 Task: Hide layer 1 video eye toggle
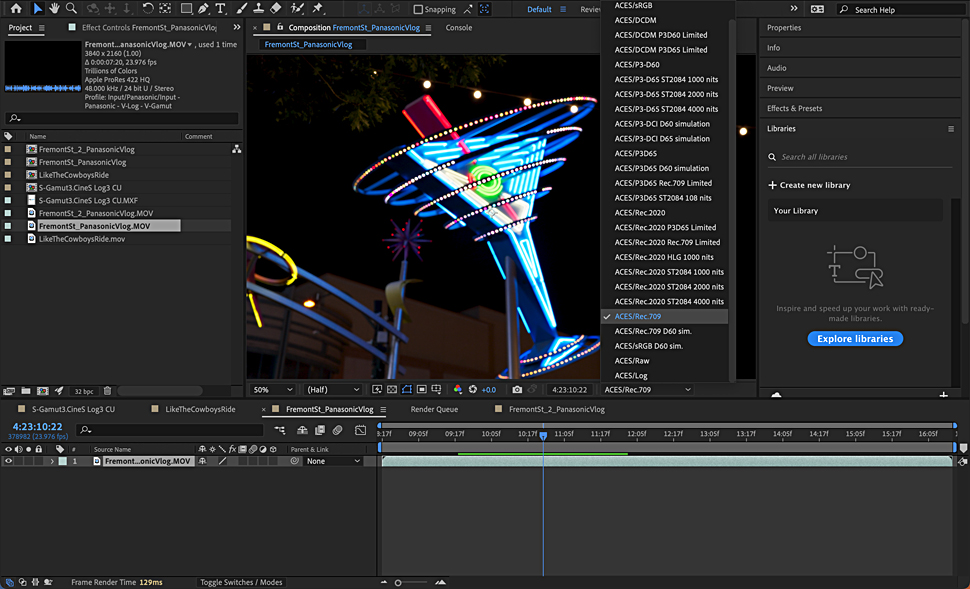tap(8, 461)
